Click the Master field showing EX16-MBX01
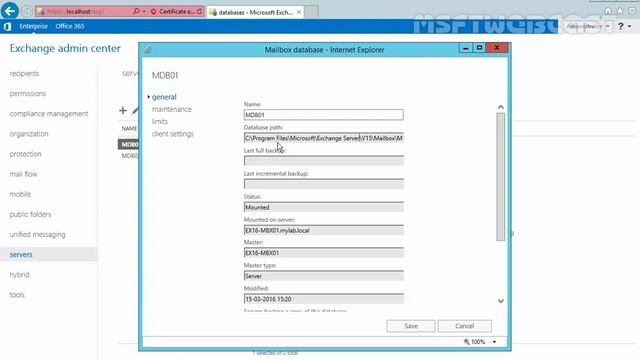 click(324, 253)
